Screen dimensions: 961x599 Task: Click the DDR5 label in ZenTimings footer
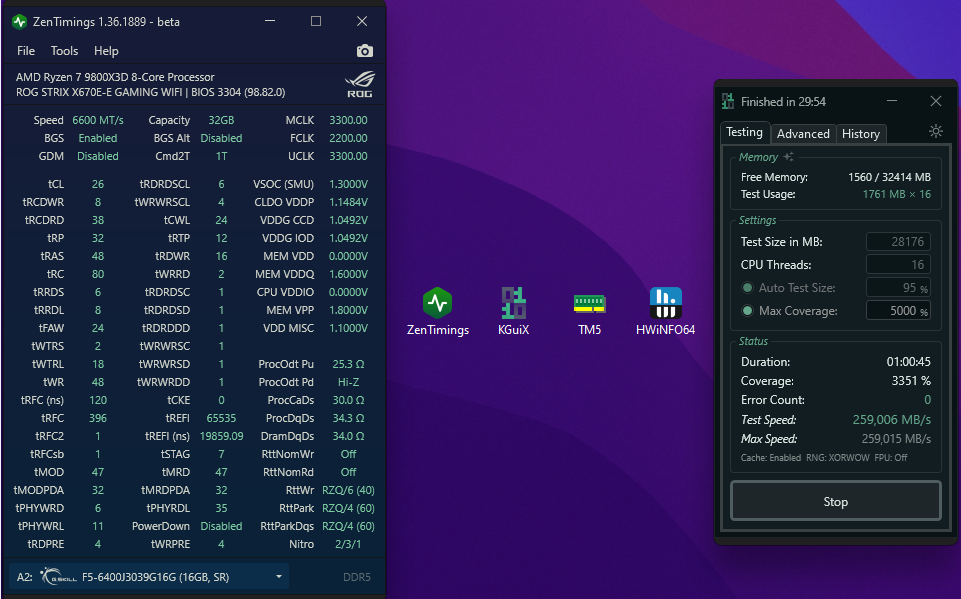[357, 577]
